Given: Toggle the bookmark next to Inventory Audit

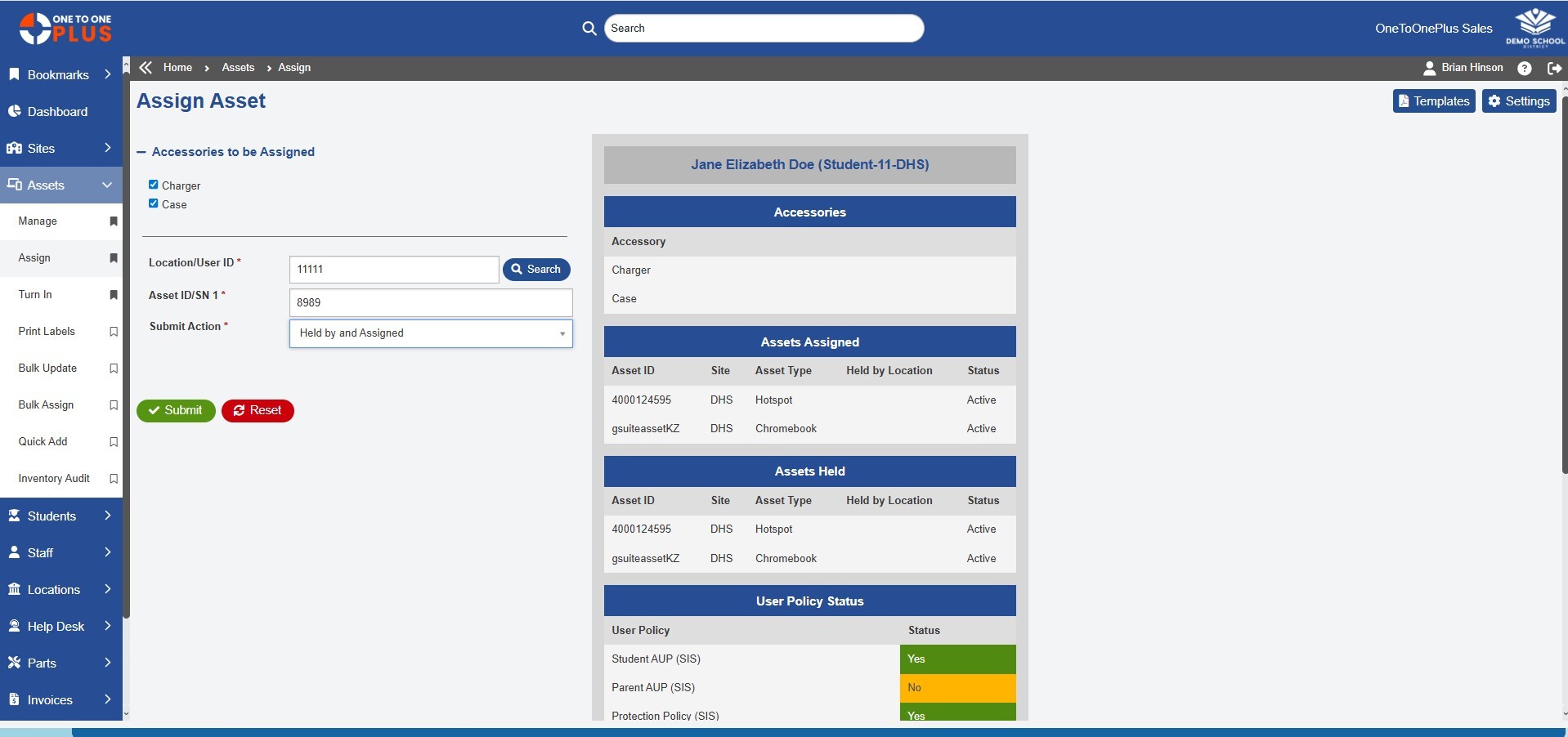Looking at the screenshot, I should coord(114,479).
